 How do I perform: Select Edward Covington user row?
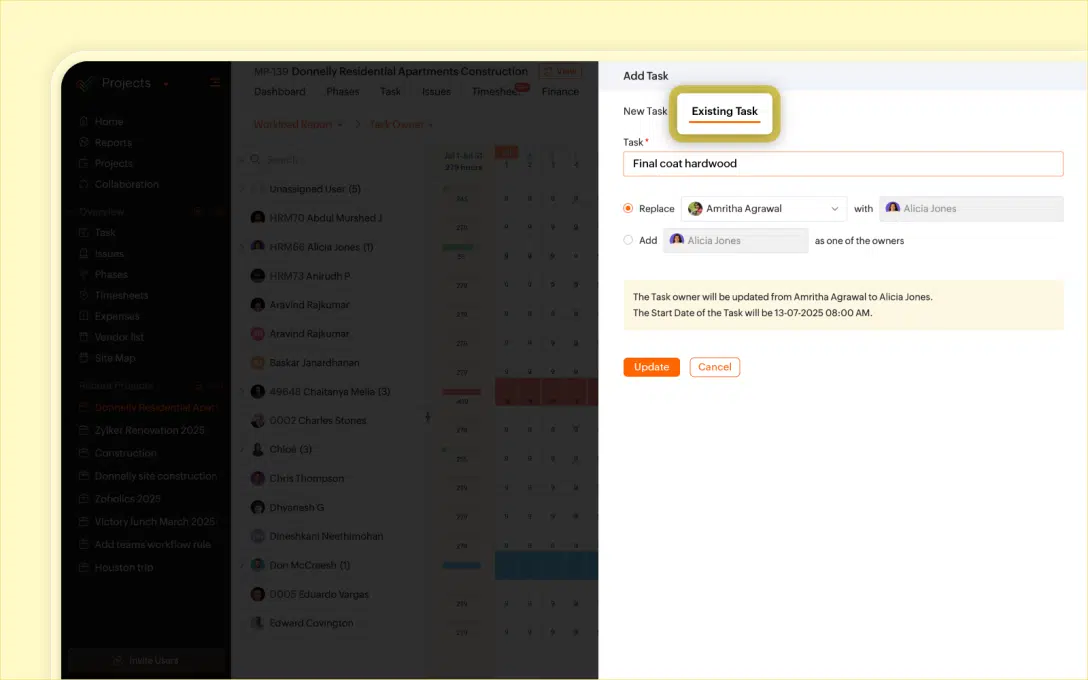pyautogui.click(x=312, y=623)
